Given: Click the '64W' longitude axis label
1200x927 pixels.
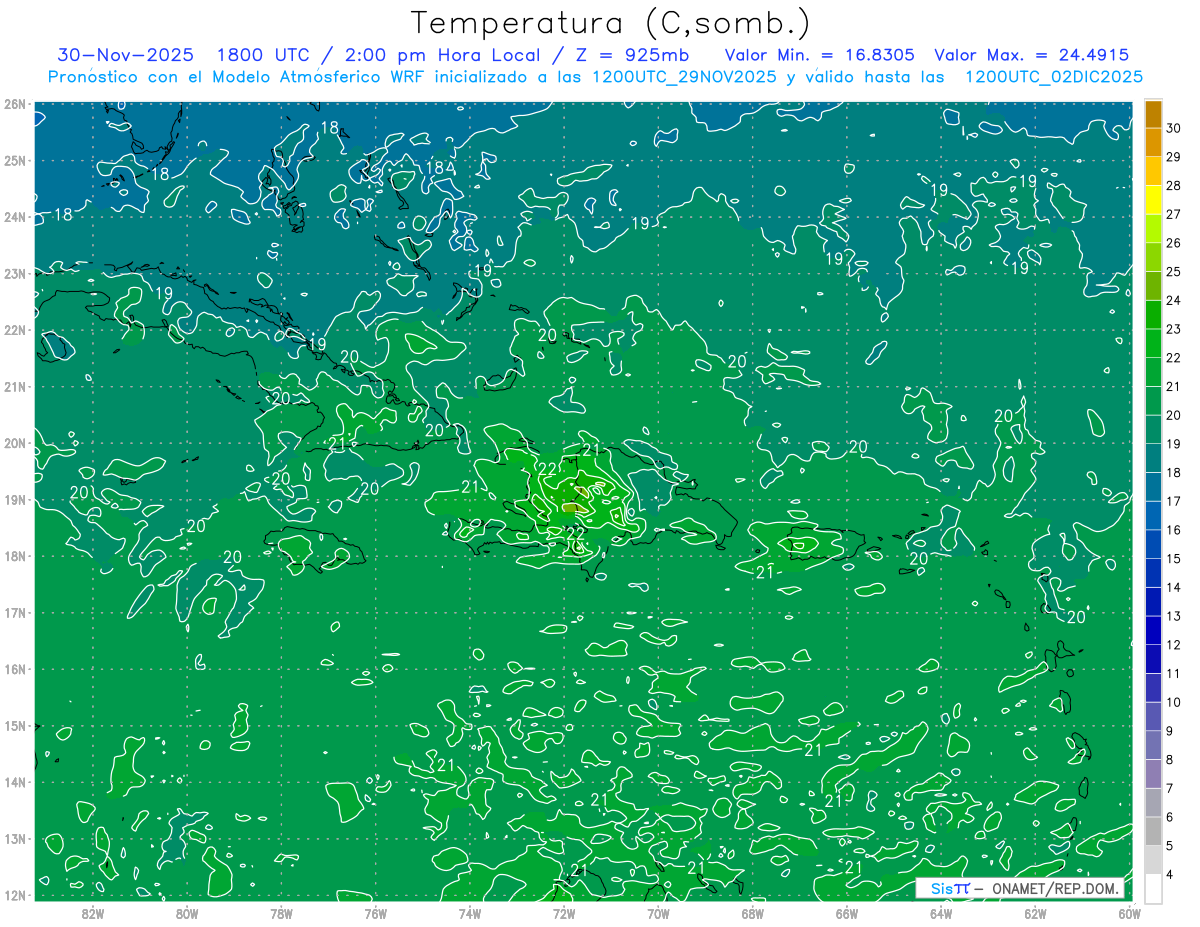Looking at the screenshot, I should (941, 912).
